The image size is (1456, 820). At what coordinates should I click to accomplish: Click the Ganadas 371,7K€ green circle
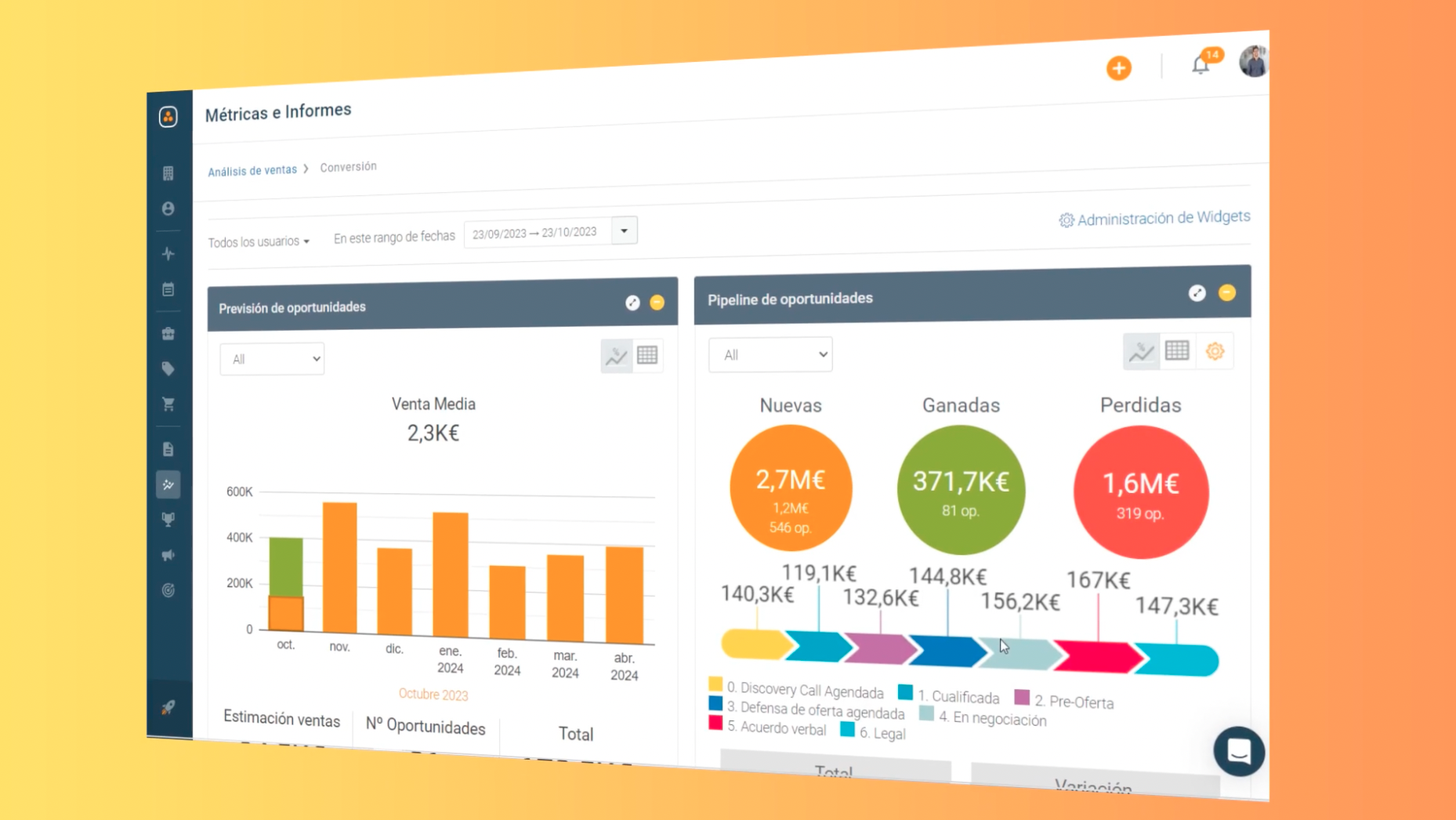click(961, 490)
